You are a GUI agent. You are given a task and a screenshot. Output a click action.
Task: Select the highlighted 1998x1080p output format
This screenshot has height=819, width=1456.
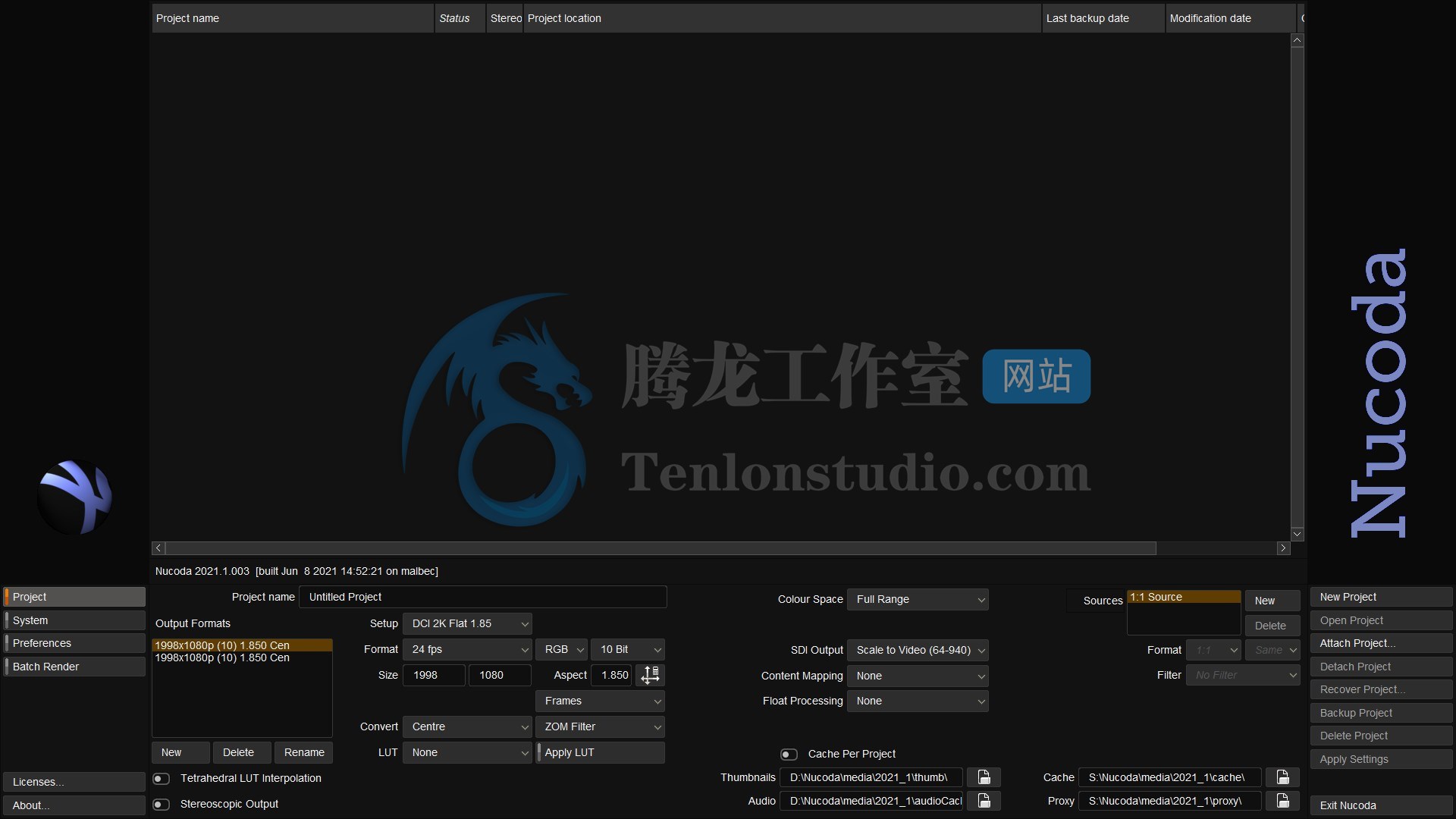243,645
